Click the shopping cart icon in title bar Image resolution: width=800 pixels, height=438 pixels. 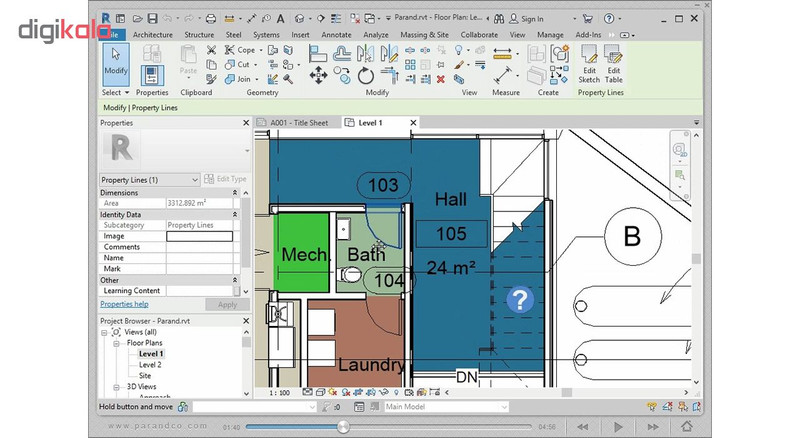point(588,19)
